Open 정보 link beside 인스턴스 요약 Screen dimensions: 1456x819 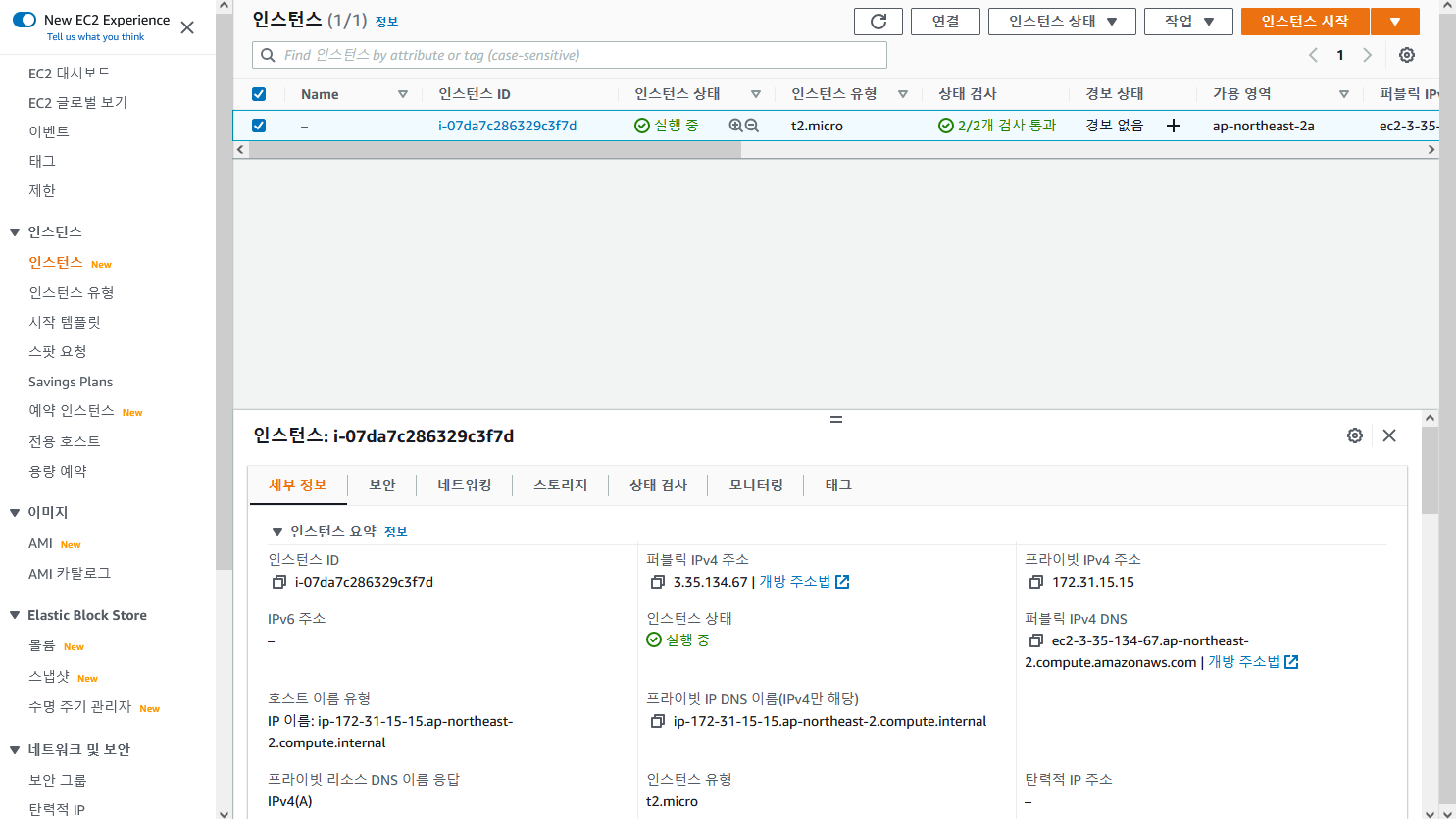[x=396, y=532]
